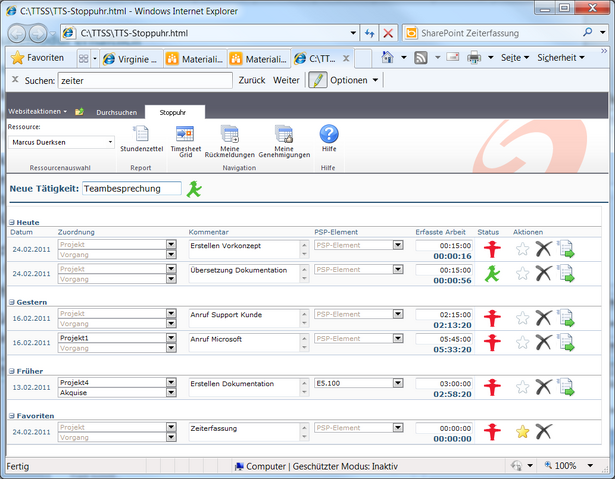Image resolution: width=615 pixels, height=479 pixels.
Task: Collapse the Früher group
Action: (12, 371)
